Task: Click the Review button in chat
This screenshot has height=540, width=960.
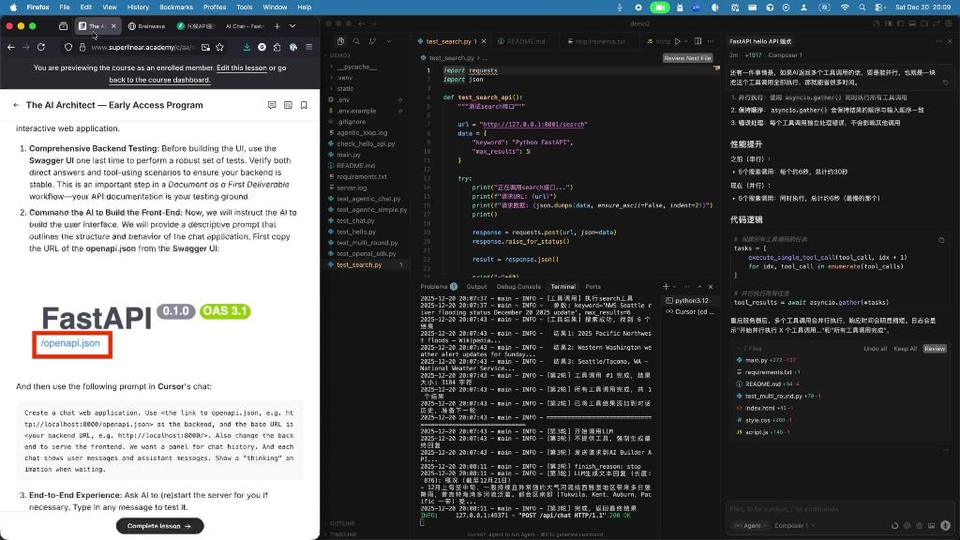Action: click(x=934, y=348)
